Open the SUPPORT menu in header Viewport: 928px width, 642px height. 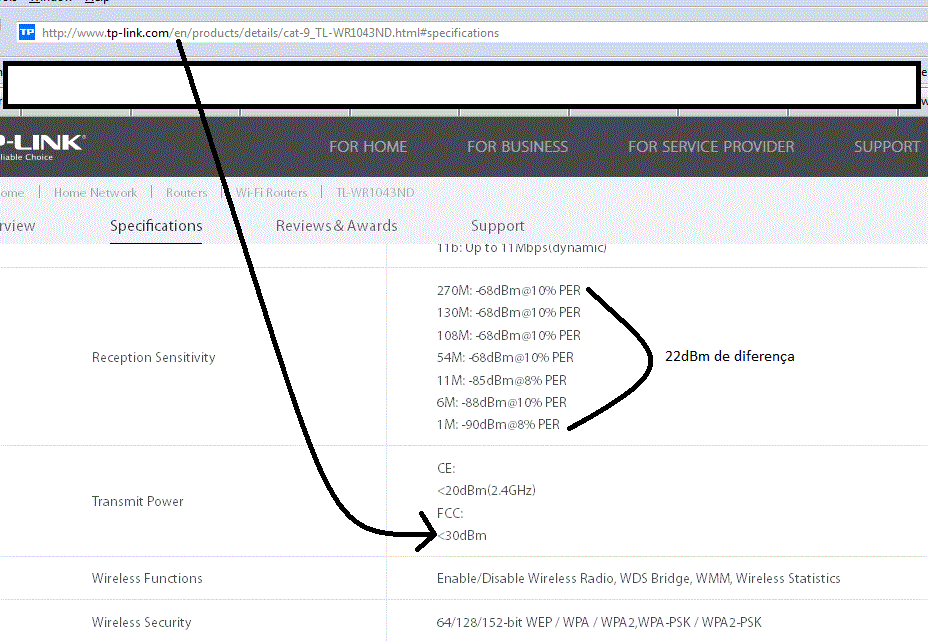click(887, 146)
